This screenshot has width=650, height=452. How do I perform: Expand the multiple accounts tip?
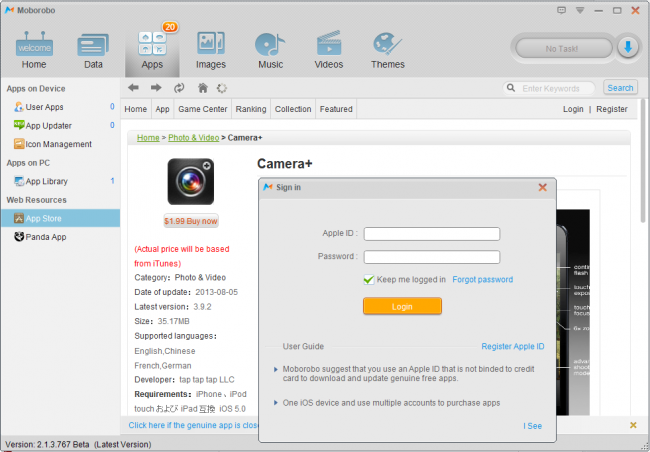(x=276, y=403)
